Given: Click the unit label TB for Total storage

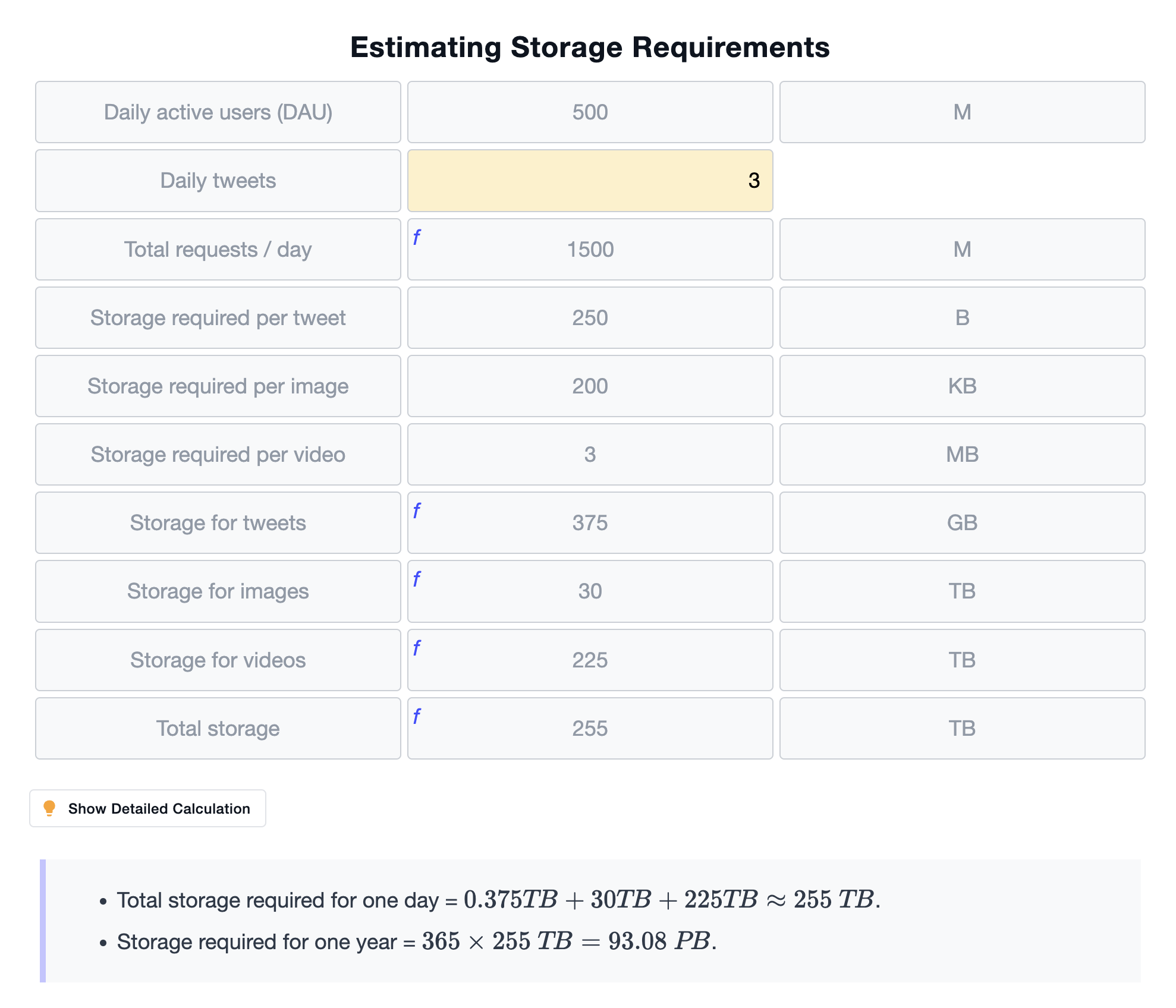Looking at the screenshot, I should tap(963, 726).
